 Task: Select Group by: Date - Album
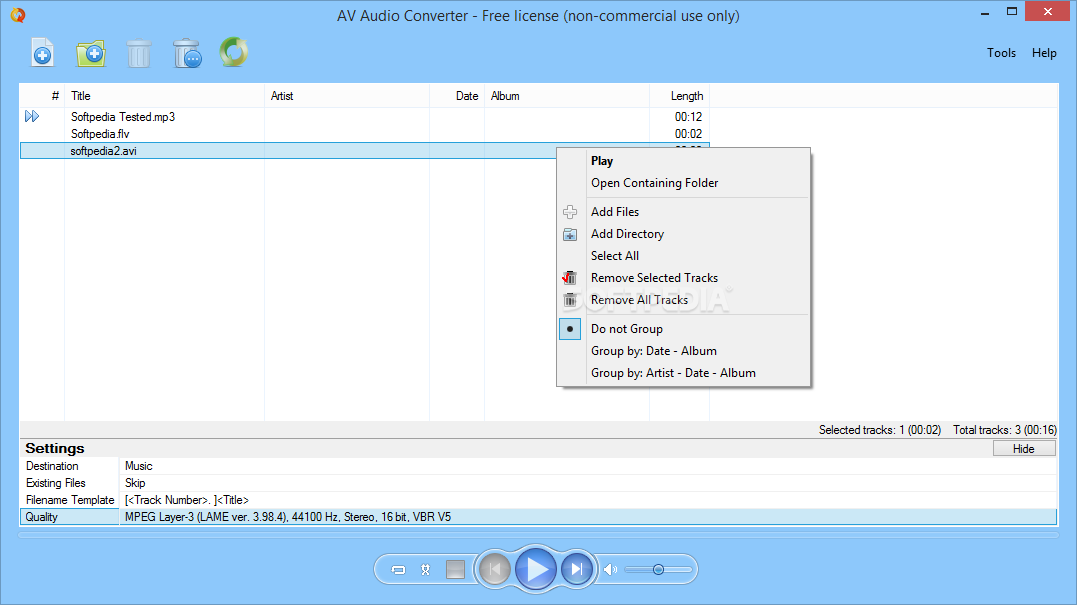click(653, 351)
